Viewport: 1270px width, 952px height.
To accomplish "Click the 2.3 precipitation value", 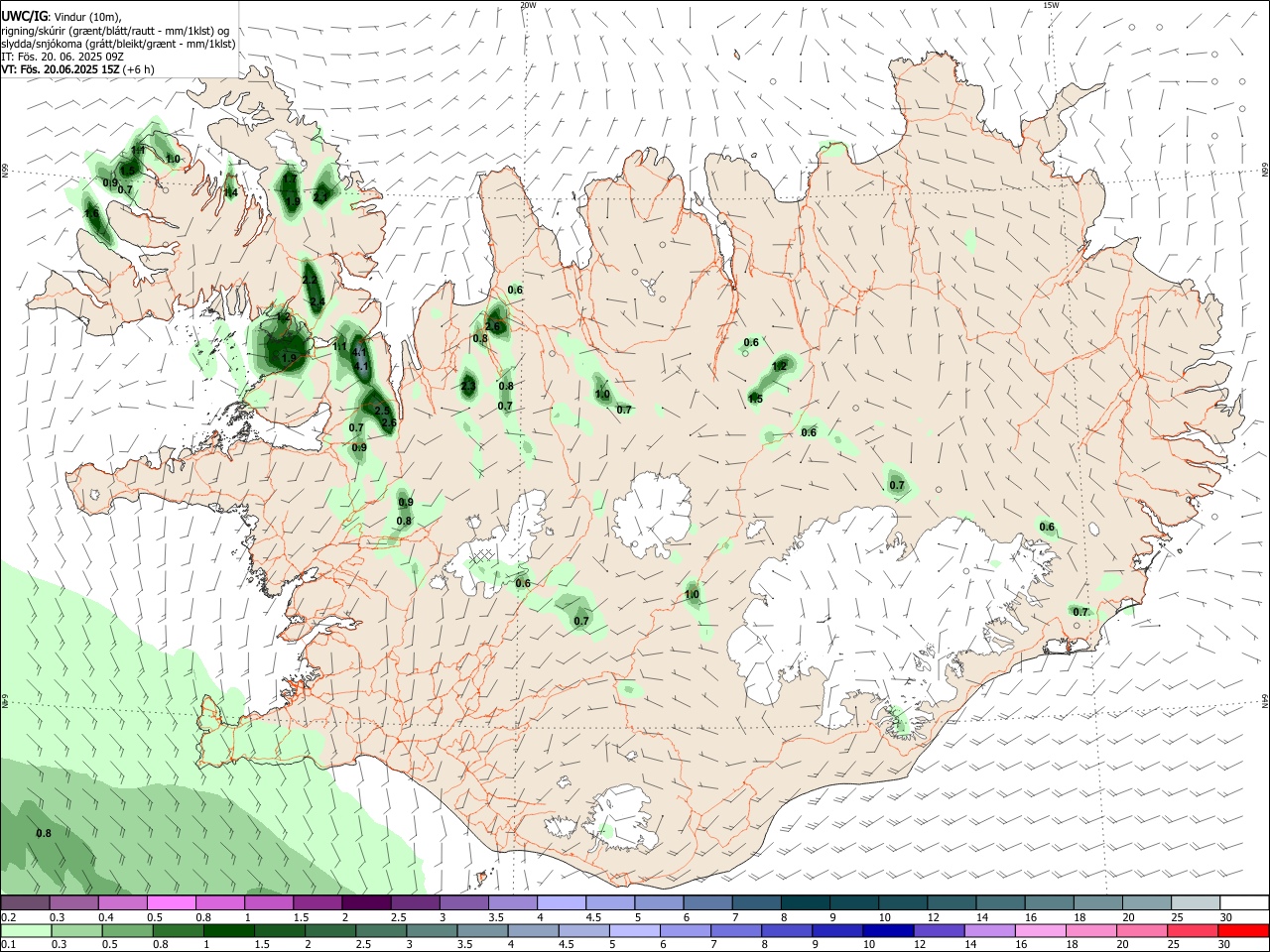I will tap(468, 385).
